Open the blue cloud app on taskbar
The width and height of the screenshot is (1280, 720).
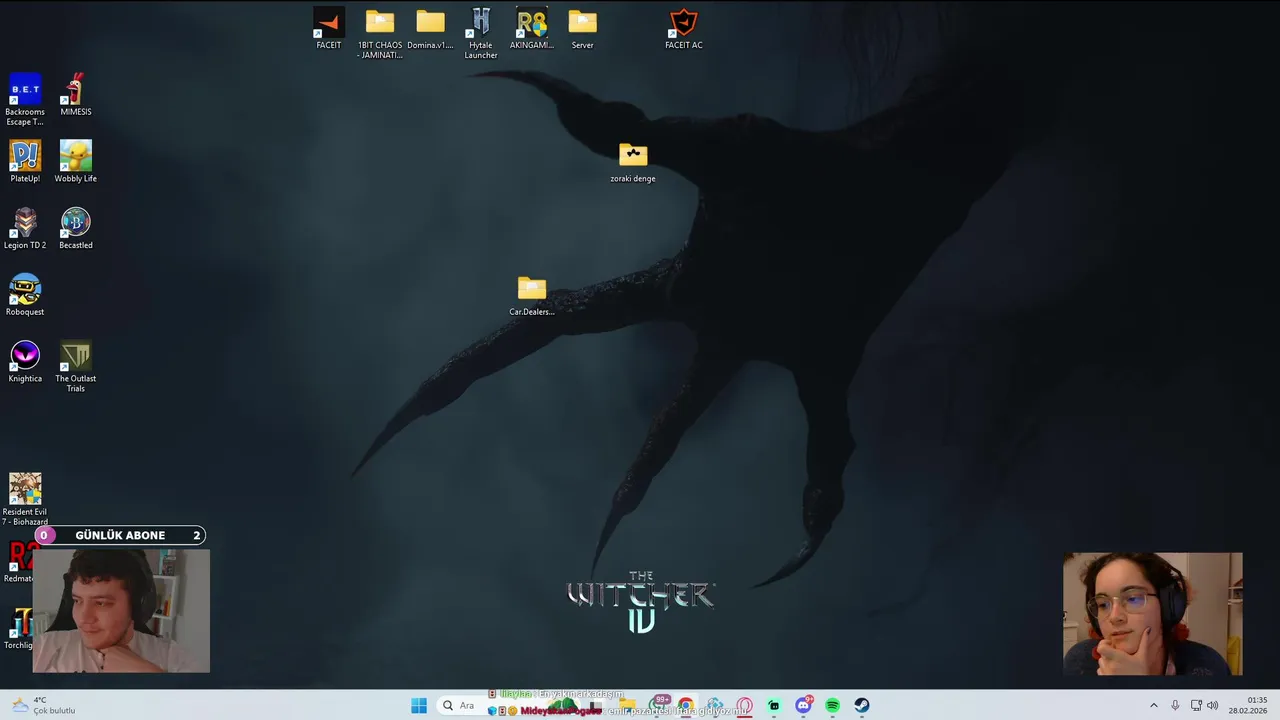(715, 705)
